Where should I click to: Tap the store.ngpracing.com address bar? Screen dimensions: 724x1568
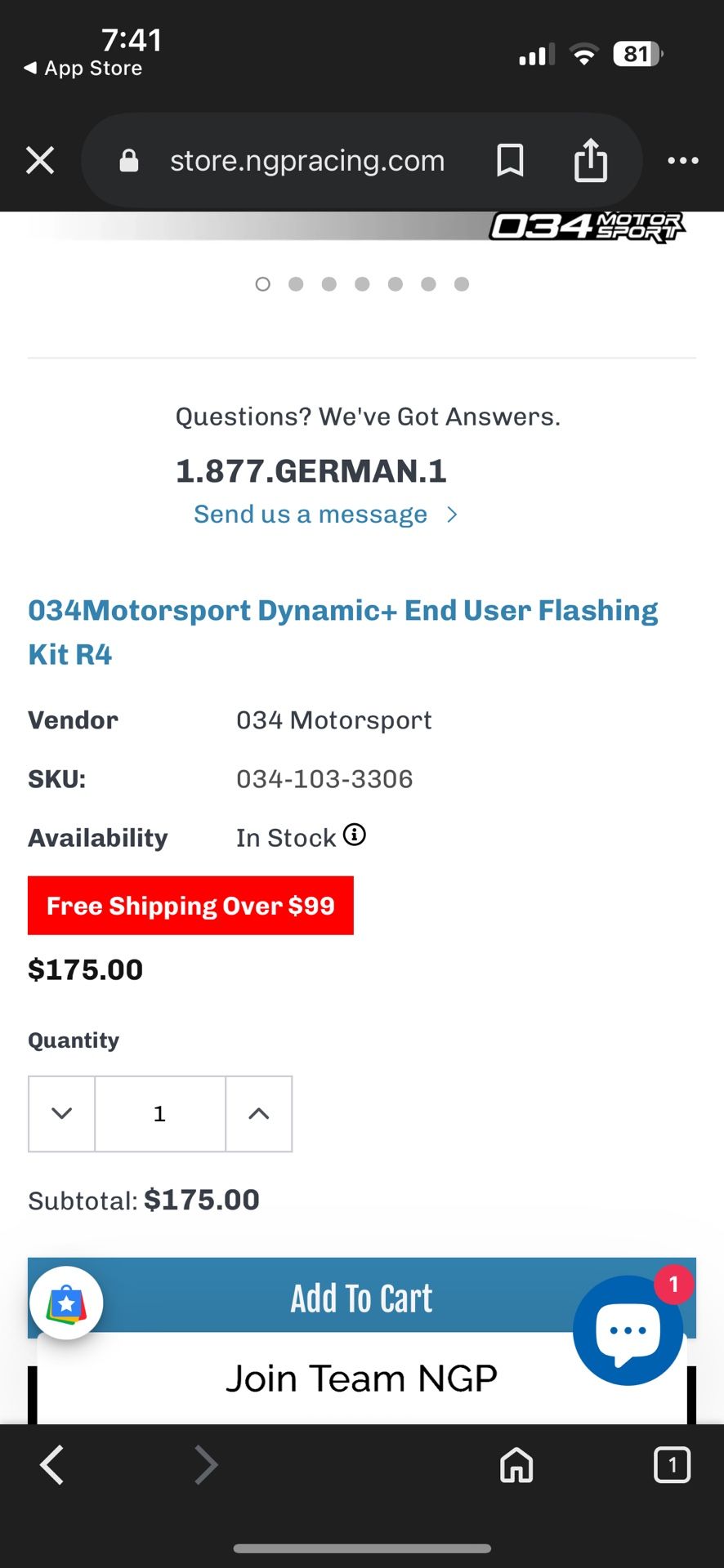pyautogui.click(x=307, y=160)
